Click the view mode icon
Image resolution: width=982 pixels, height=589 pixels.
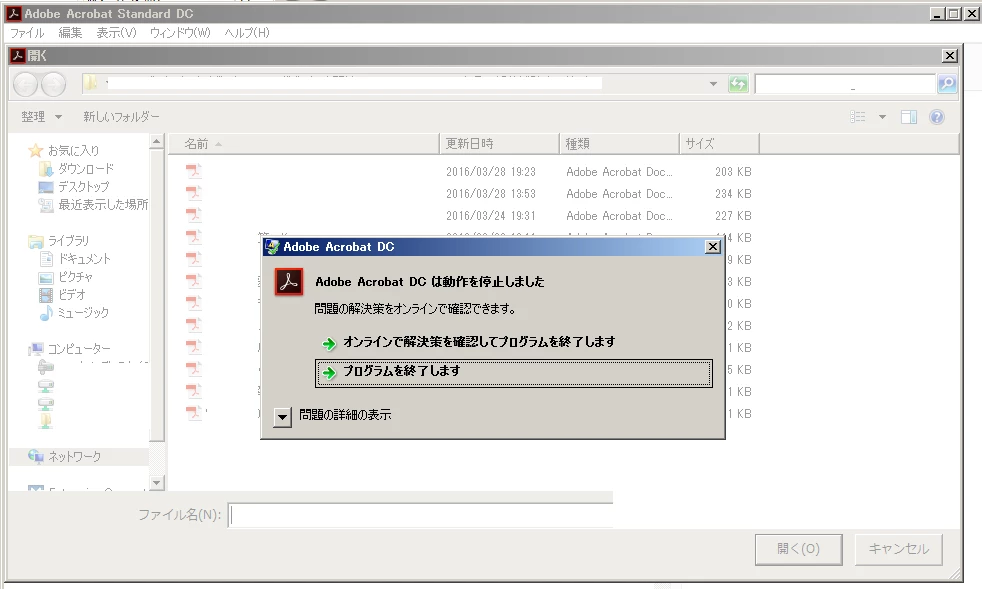[858, 117]
